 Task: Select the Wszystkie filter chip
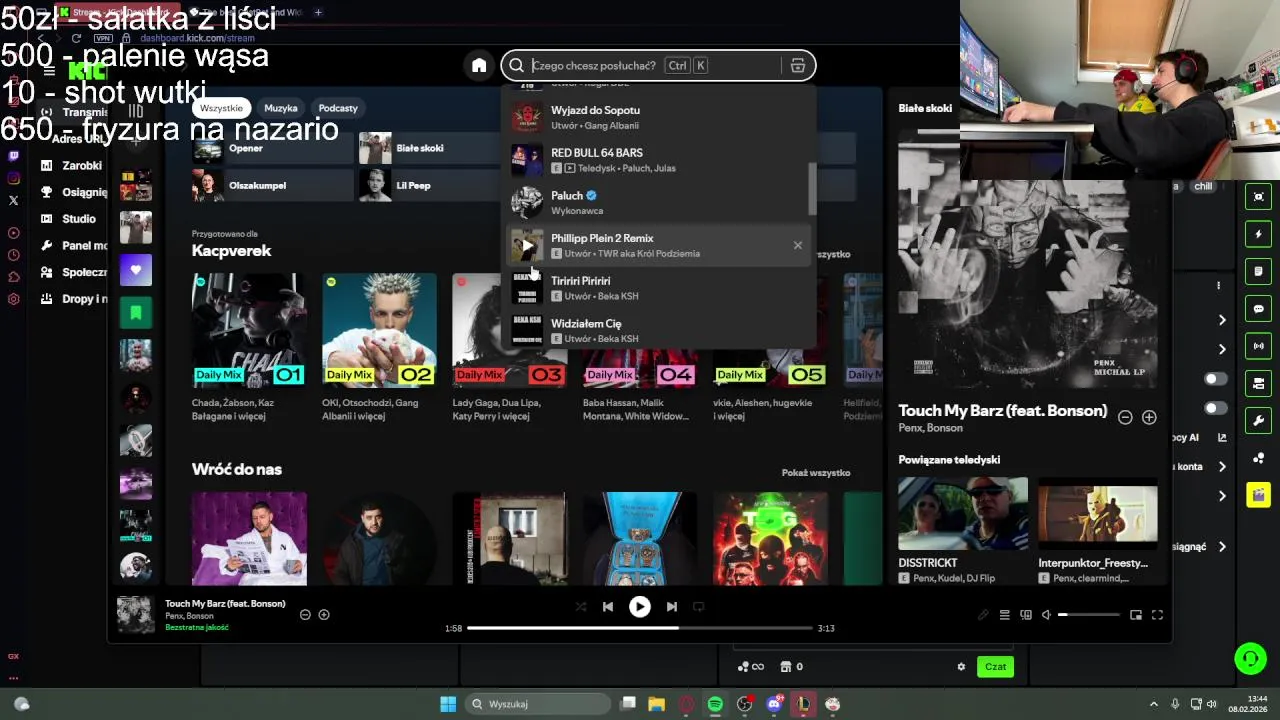[x=221, y=108]
